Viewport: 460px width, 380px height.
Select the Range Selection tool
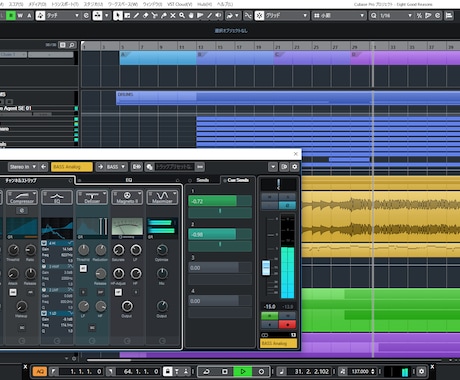(x=127, y=15)
